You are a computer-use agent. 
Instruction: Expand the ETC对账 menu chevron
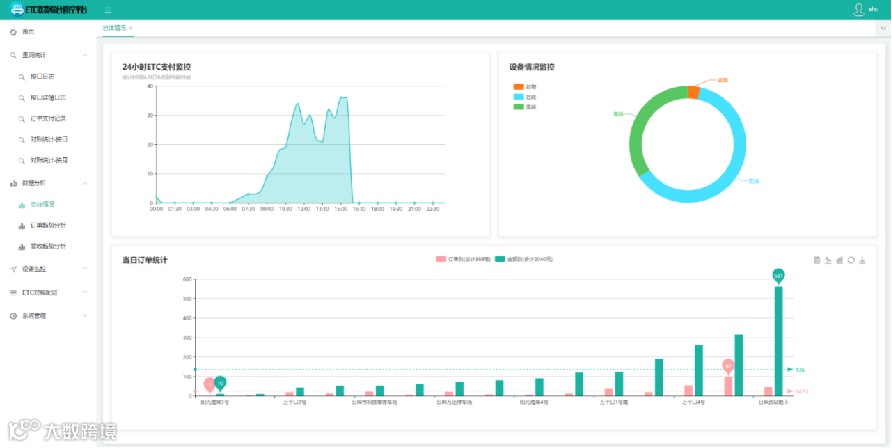pyautogui.click(x=85, y=292)
